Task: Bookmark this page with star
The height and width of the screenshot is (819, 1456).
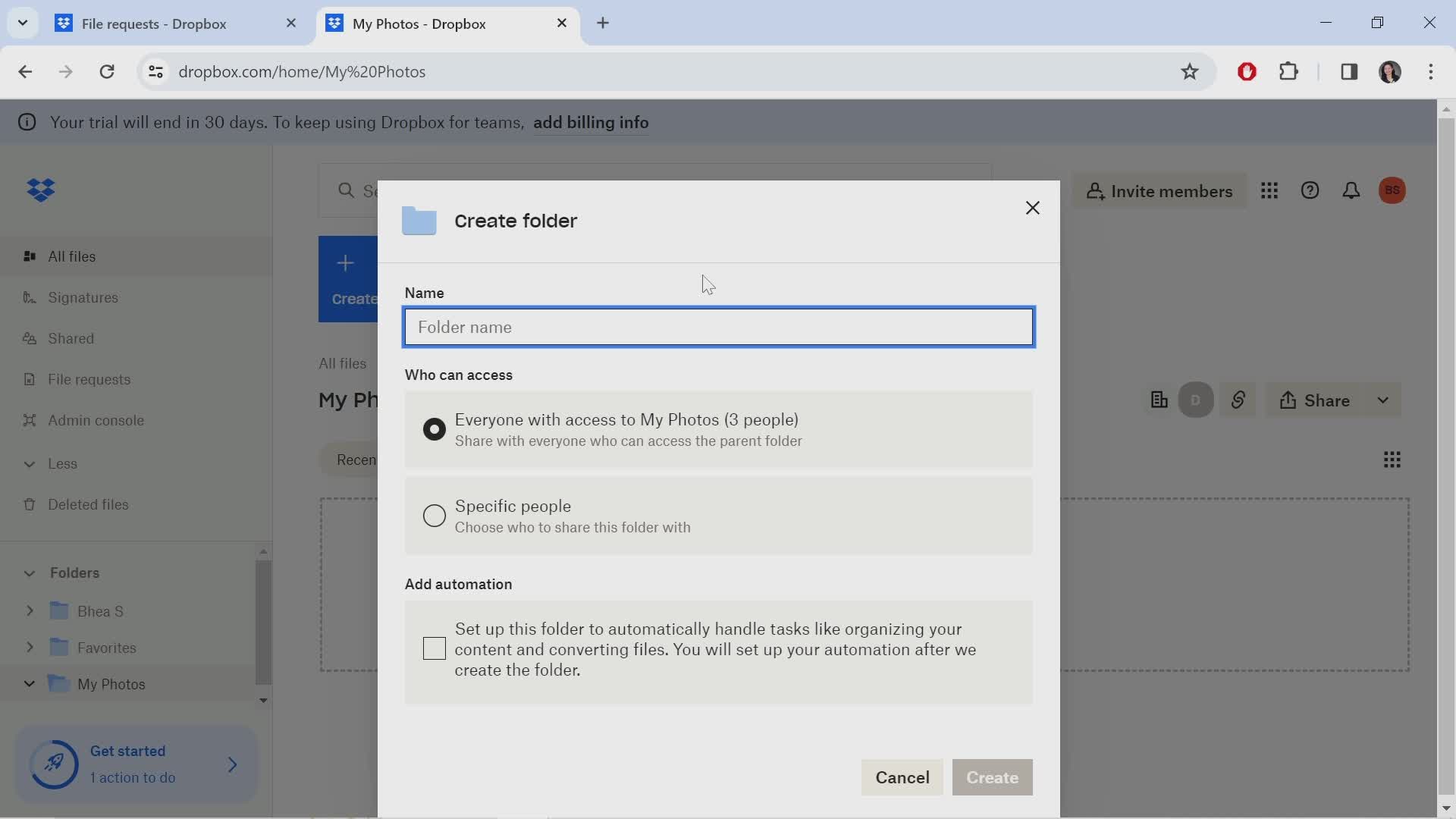Action: point(1189,72)
